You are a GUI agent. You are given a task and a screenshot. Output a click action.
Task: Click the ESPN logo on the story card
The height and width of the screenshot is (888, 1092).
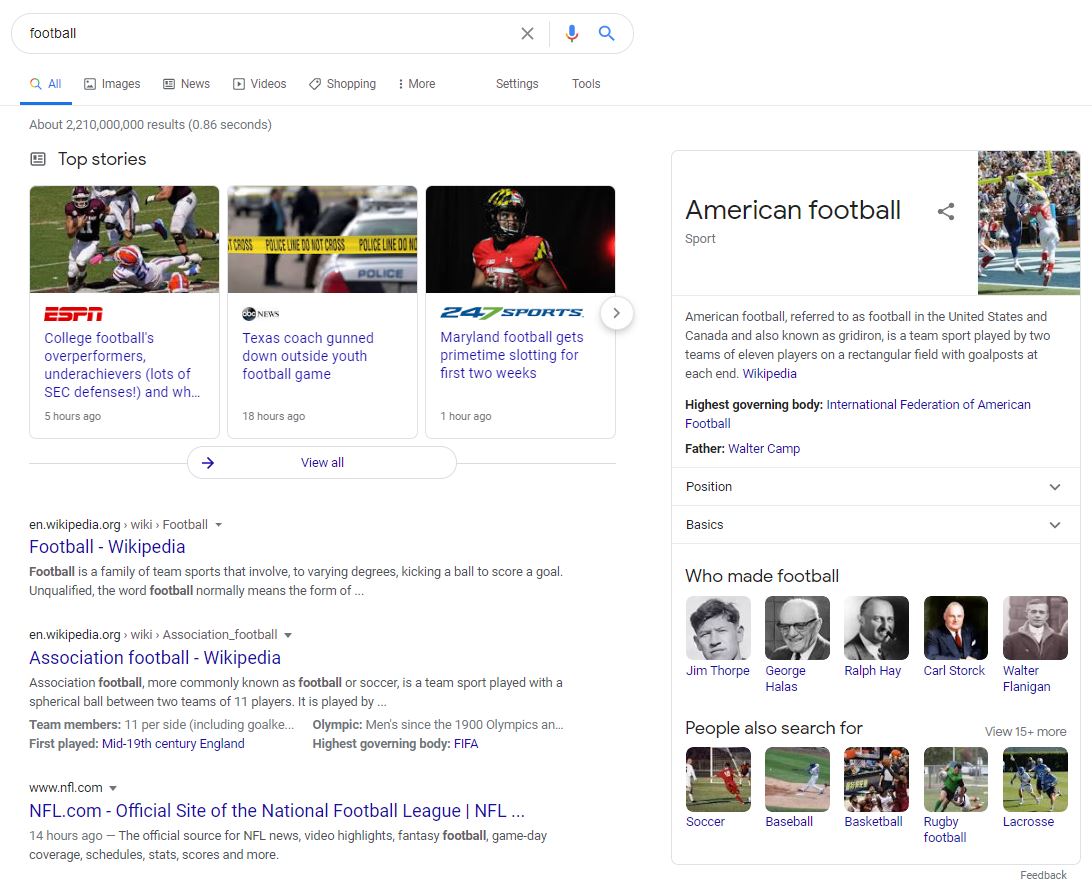coord(73,314)
